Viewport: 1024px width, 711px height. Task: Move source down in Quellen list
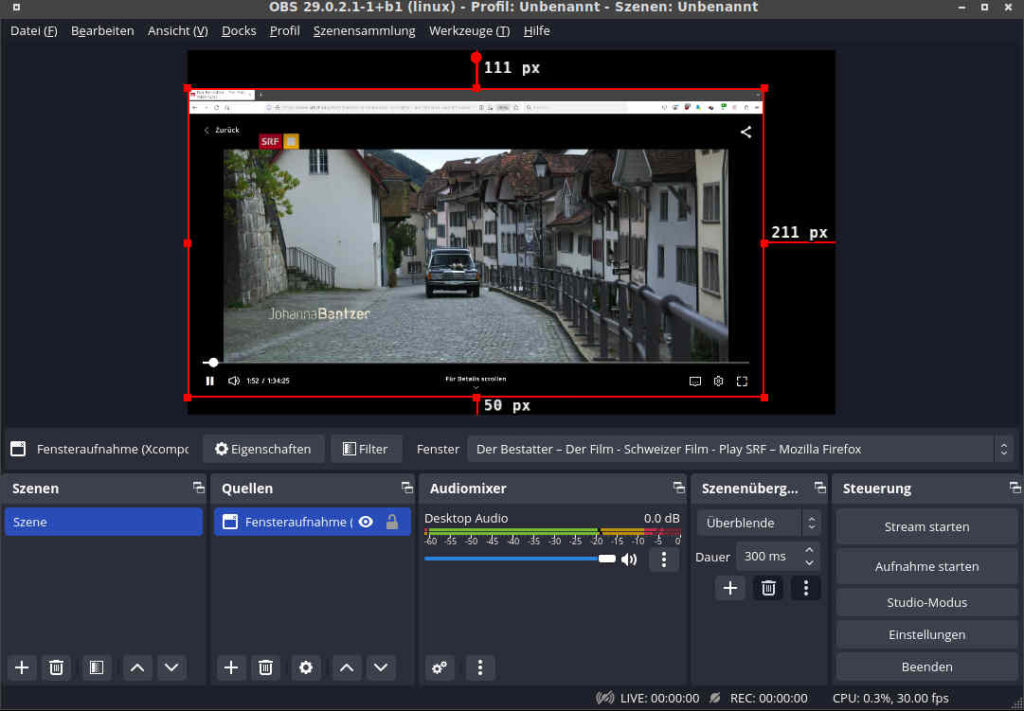tap(381, 667)
